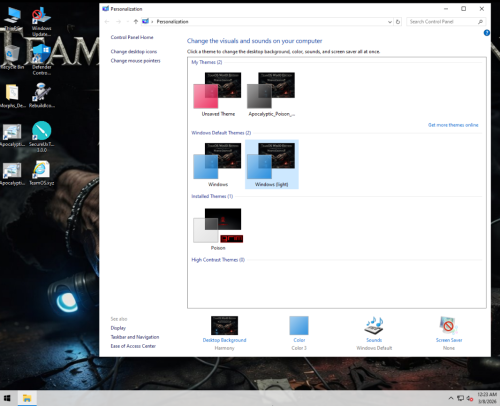Screen dimensions: 500x406
Task: Open the recent locations dropdown arrow
Action: click(x=127, y=22)
